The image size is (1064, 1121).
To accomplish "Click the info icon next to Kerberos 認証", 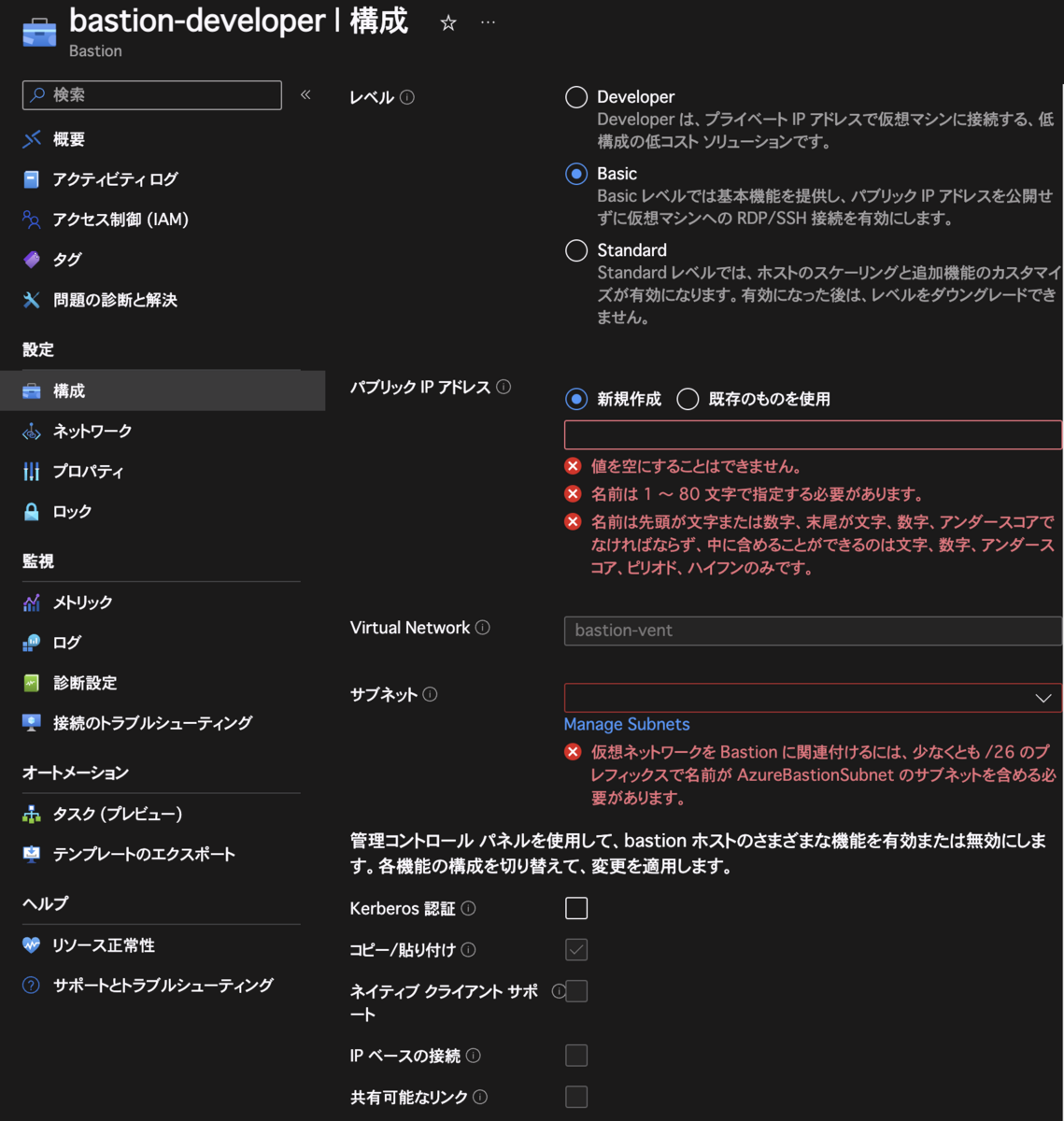I will tap(469, 908).
